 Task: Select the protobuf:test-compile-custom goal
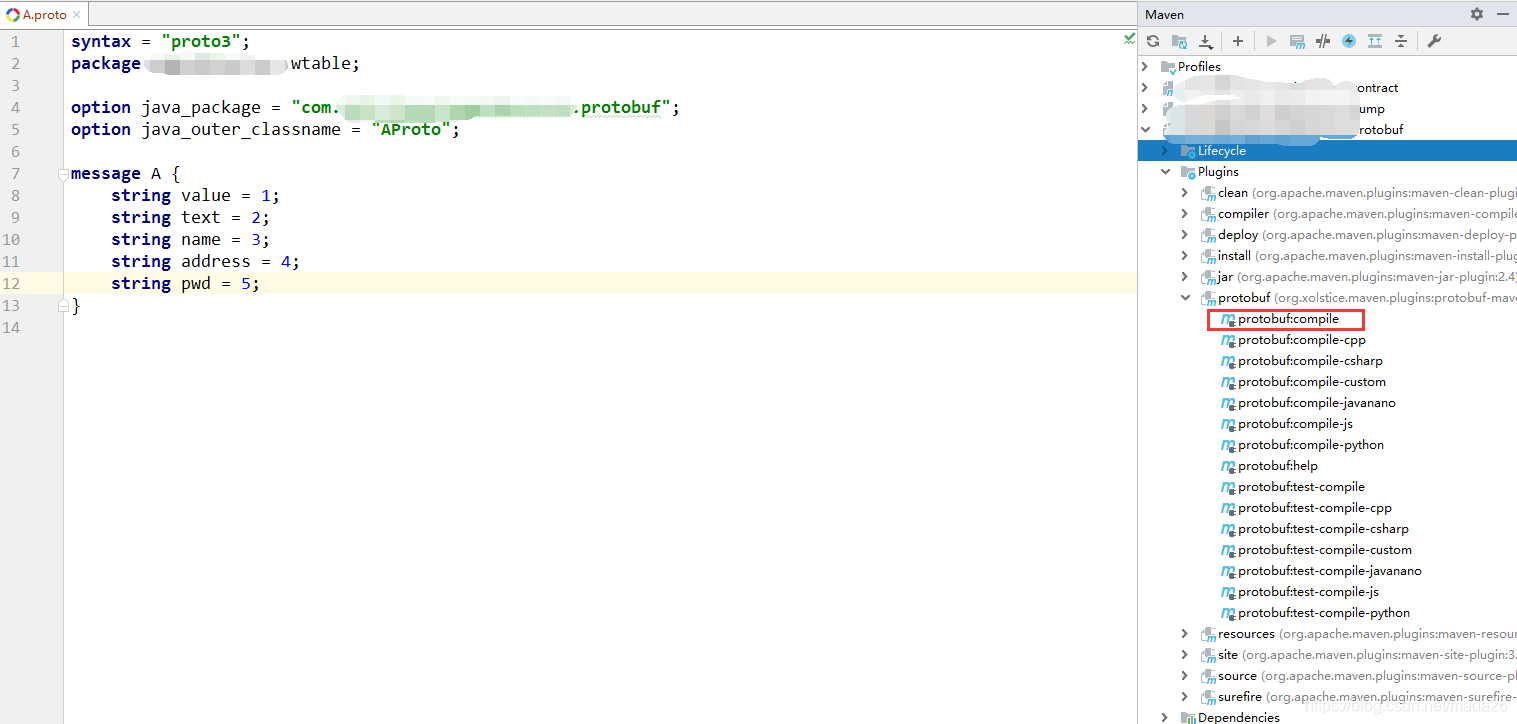click(1325, 550)
